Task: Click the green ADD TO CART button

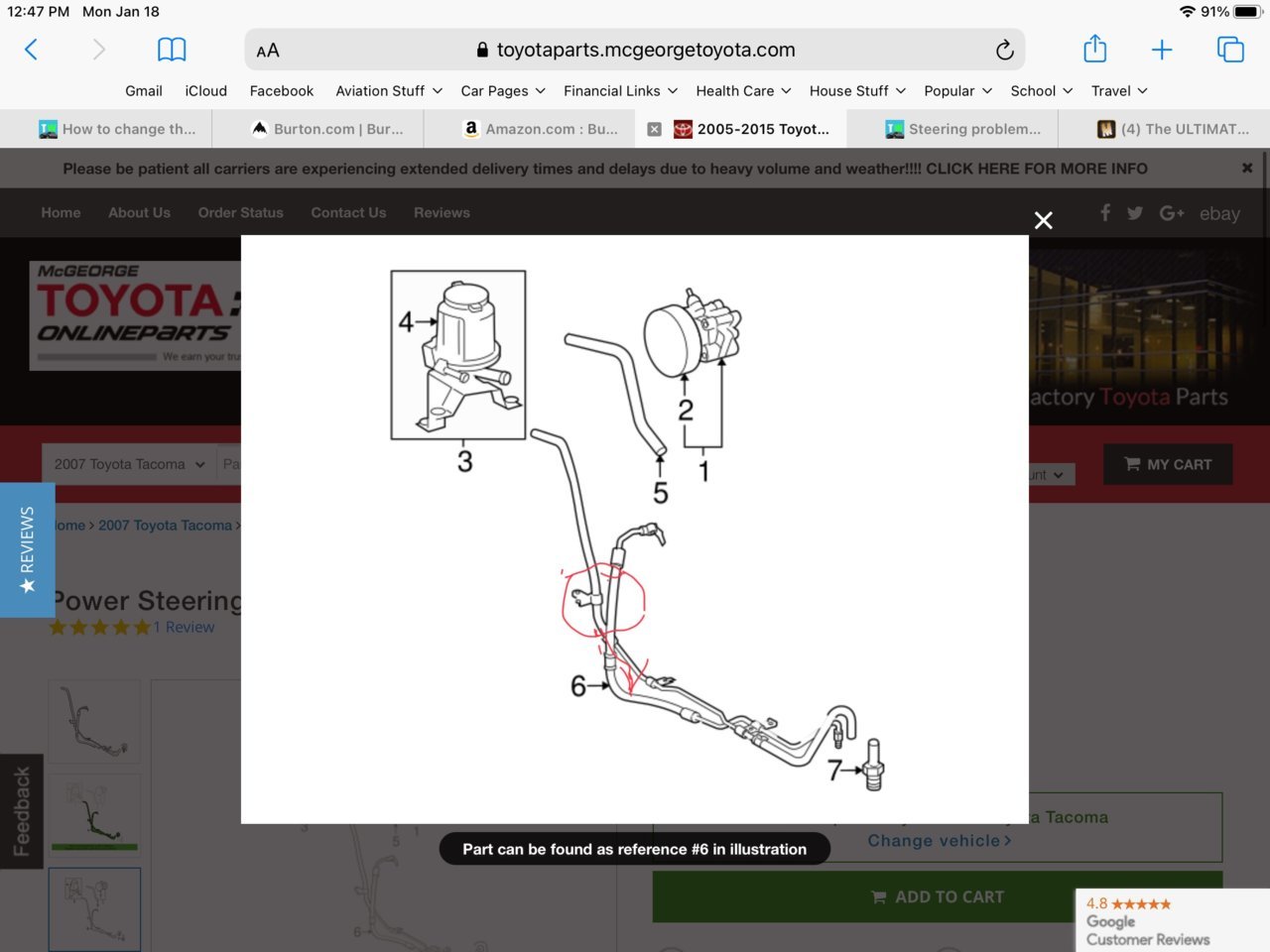Action: (938, 896)
